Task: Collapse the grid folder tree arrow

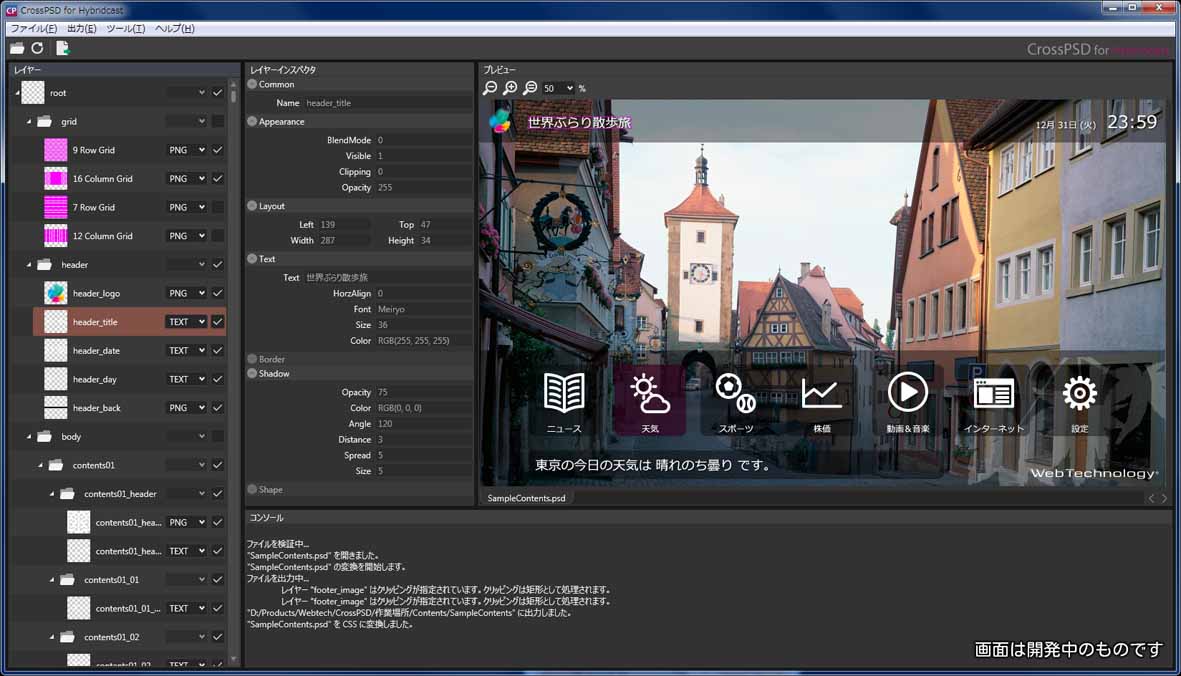Action: click(29, 121)
